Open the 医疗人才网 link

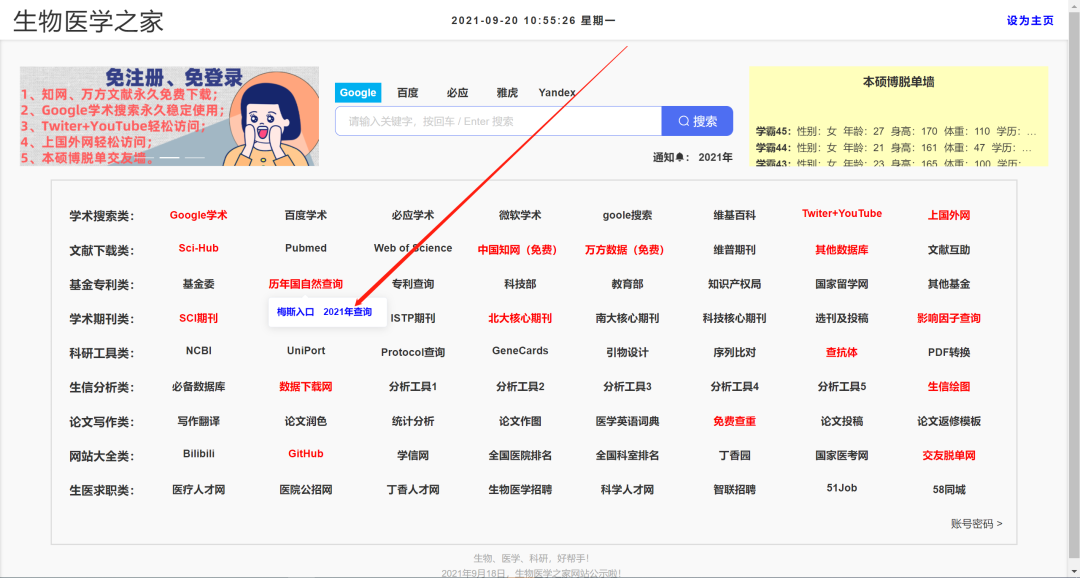[x=198, y=490]
